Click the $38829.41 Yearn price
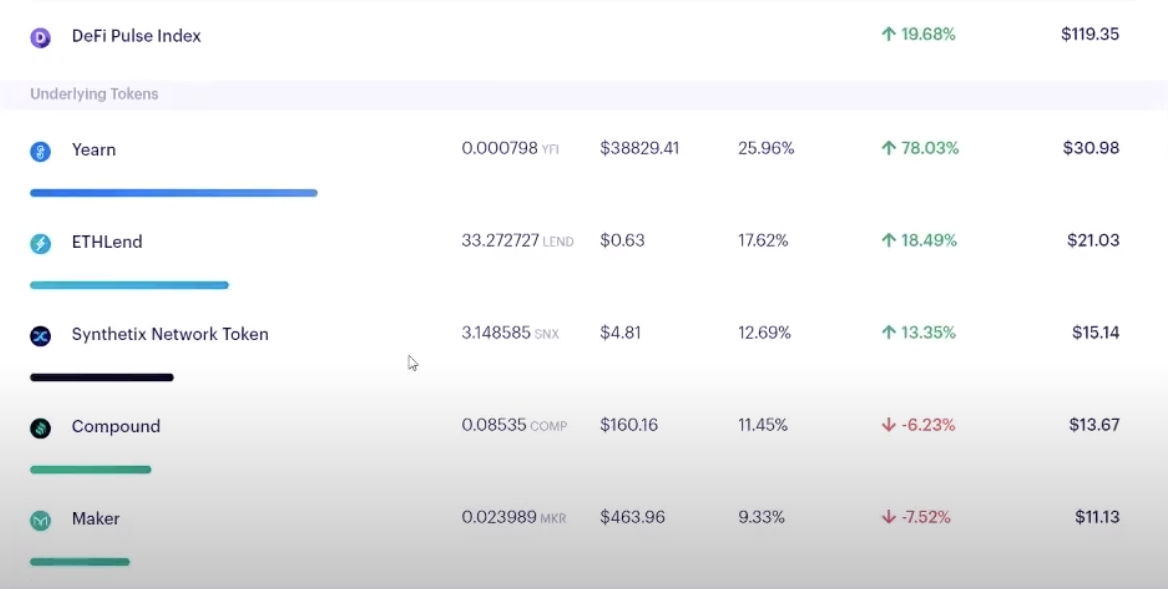Image resolution: width=1168 pixels, height=589 pixels. click(640, 148)
